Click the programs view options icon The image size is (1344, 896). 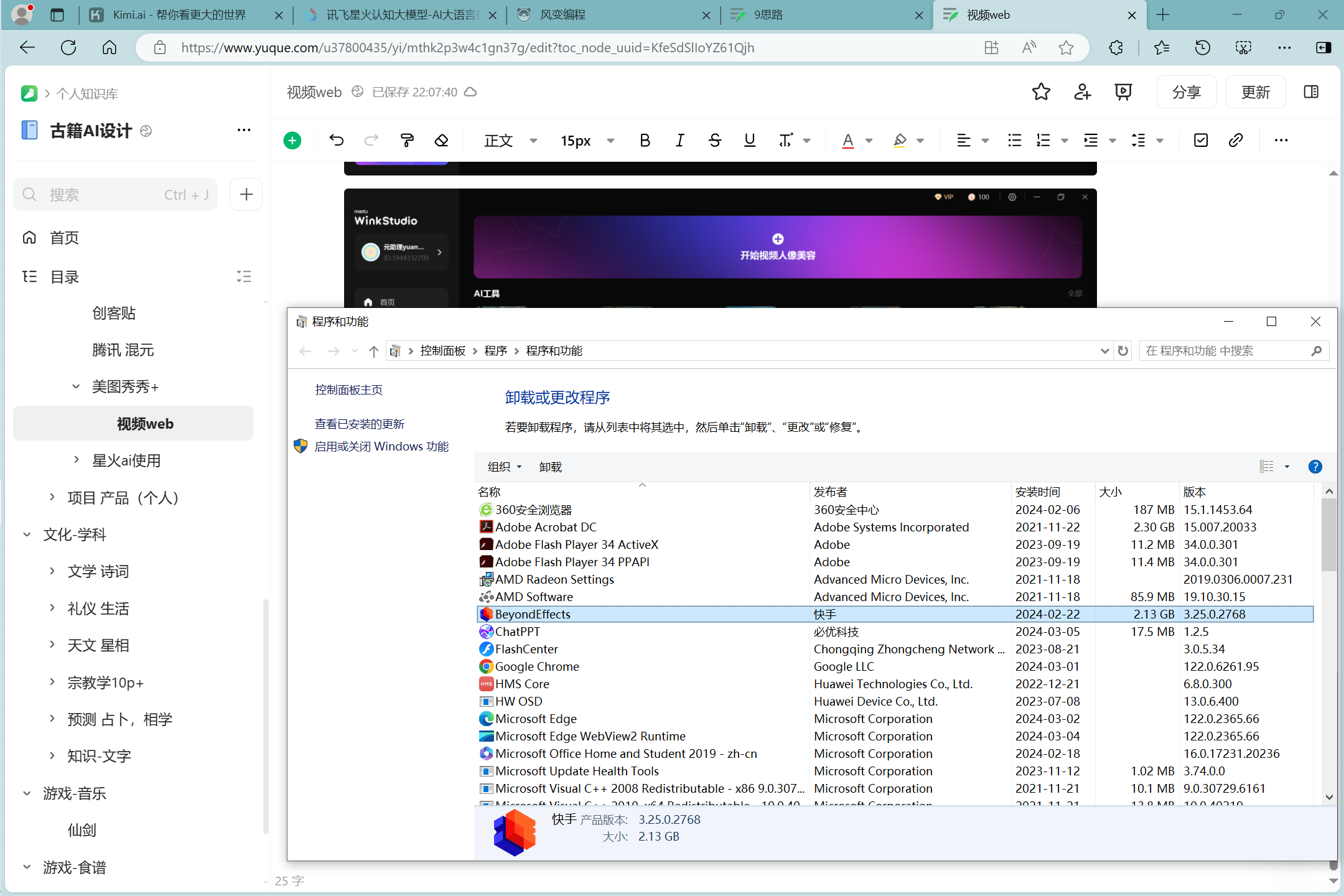(x=1267, y=467)
